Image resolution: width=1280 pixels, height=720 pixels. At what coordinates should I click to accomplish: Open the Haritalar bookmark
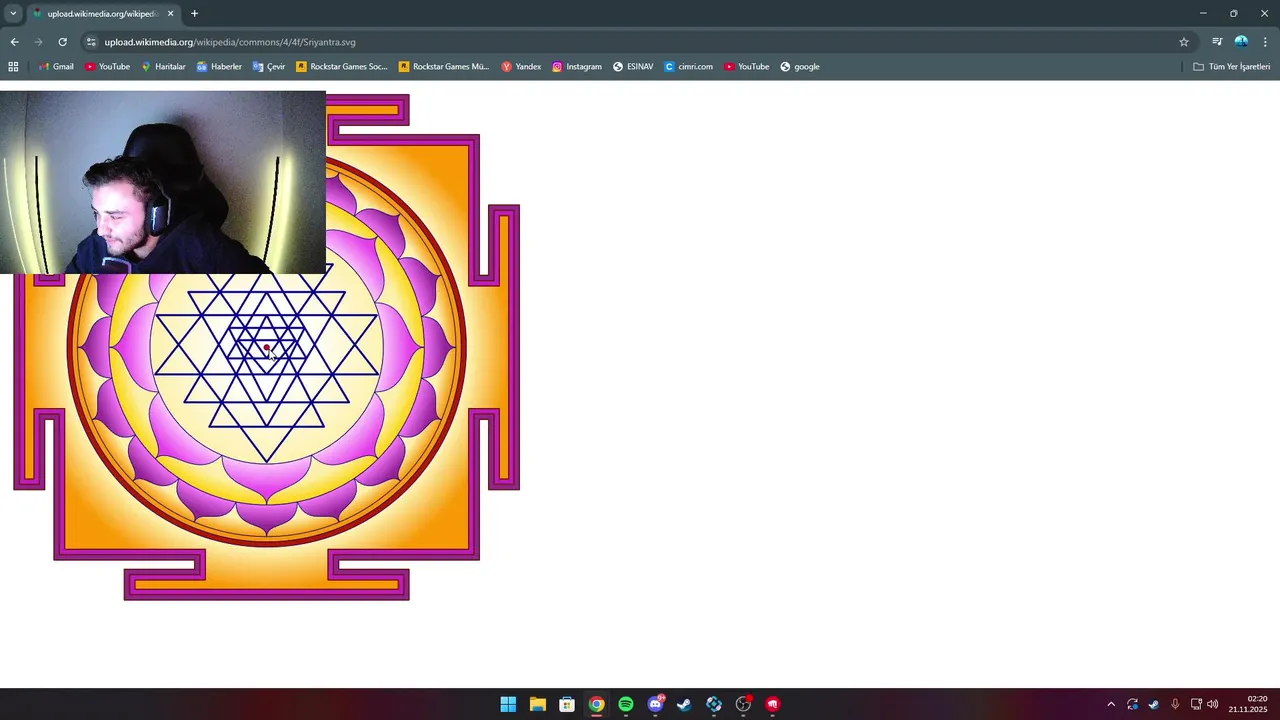click(x=163, y=67)
